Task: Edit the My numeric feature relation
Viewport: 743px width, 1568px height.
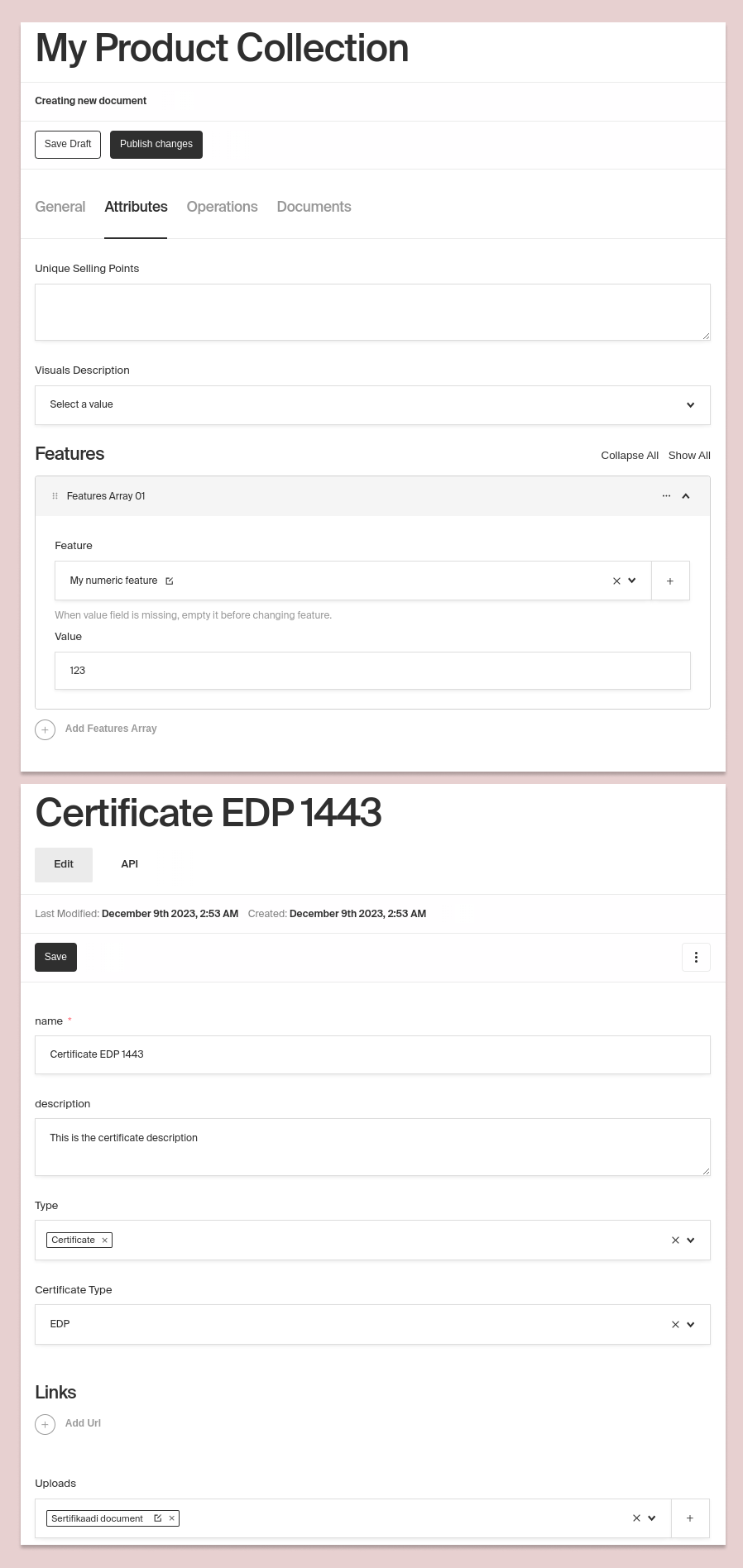Action: 170,581
